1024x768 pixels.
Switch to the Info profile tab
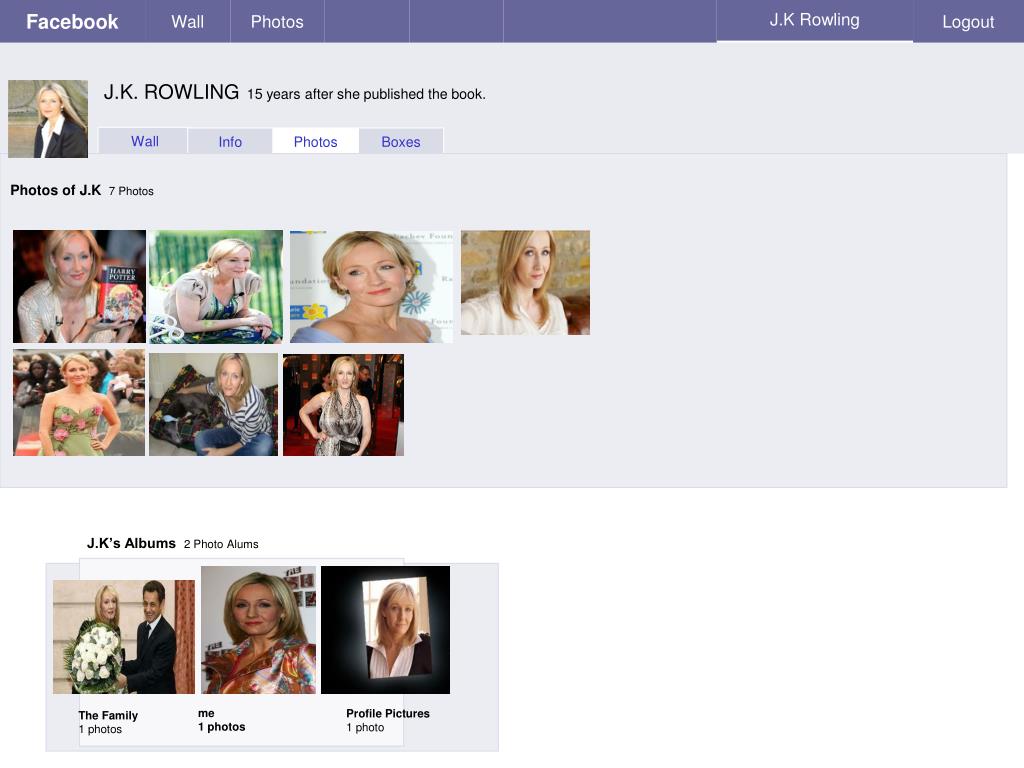pos(230,142)
